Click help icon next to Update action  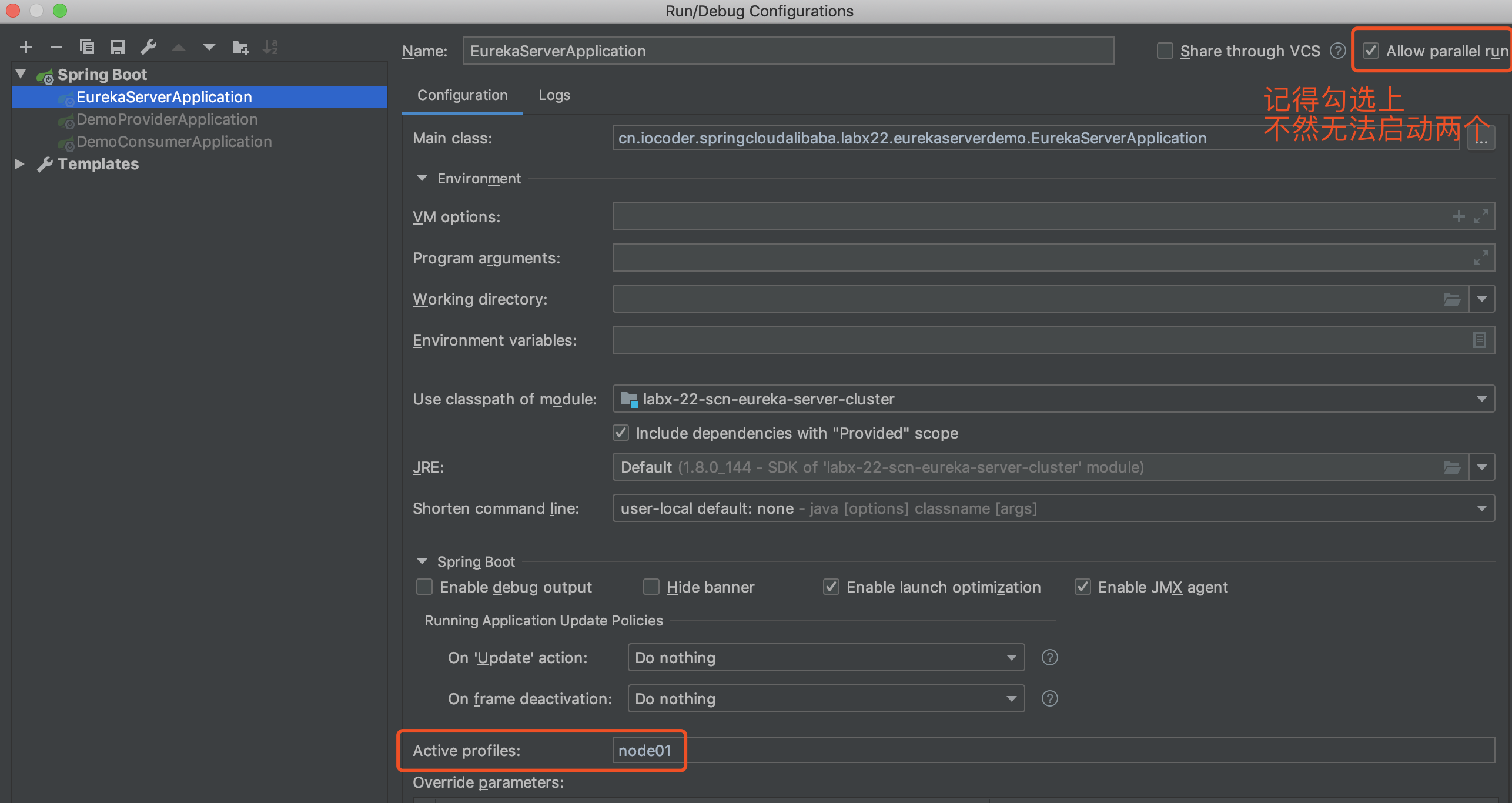click(1049, 657)
